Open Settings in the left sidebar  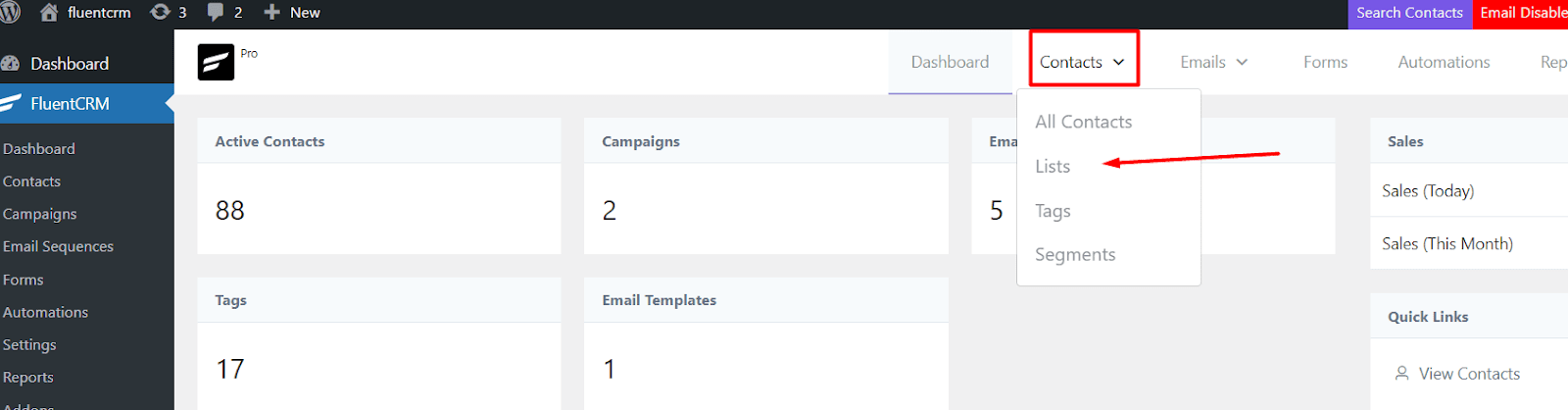[x=29, y=344]
